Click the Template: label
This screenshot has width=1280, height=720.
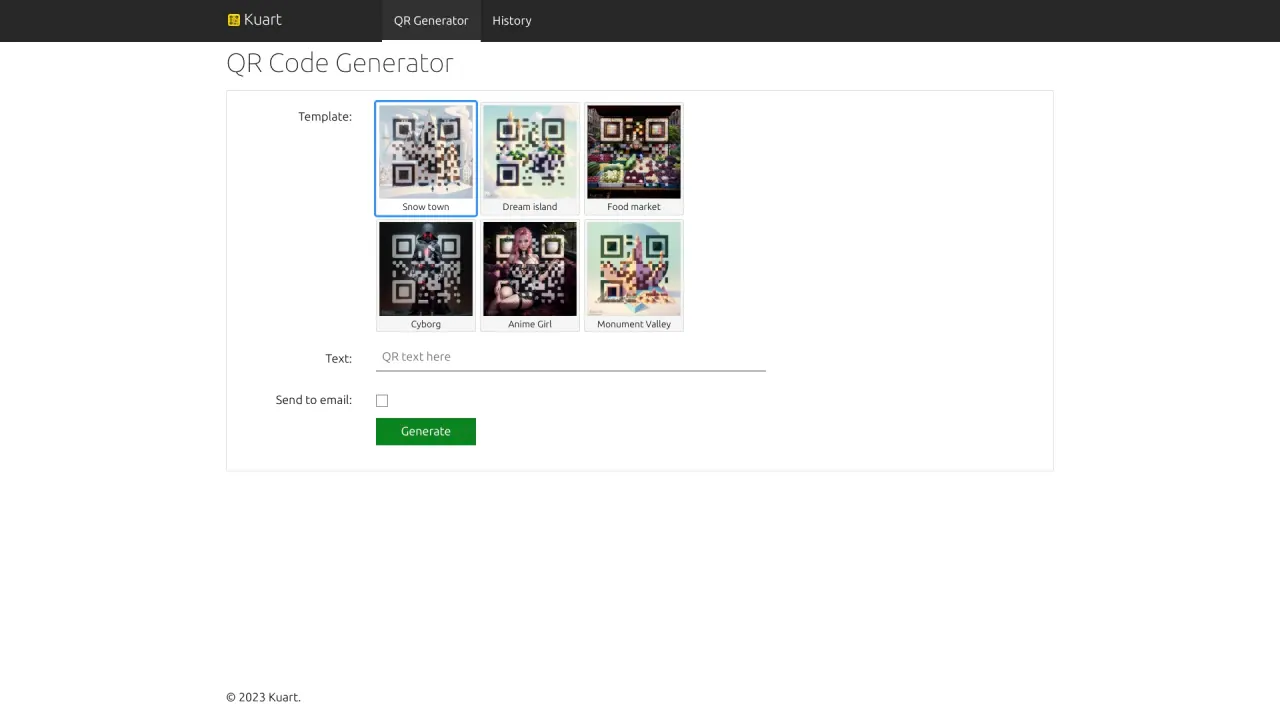325,116
